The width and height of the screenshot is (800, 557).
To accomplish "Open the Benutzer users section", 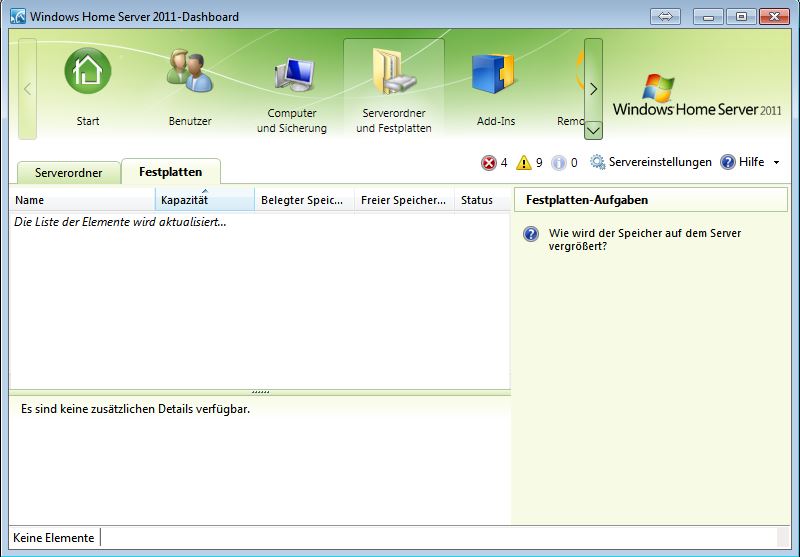I will [190, 88].
